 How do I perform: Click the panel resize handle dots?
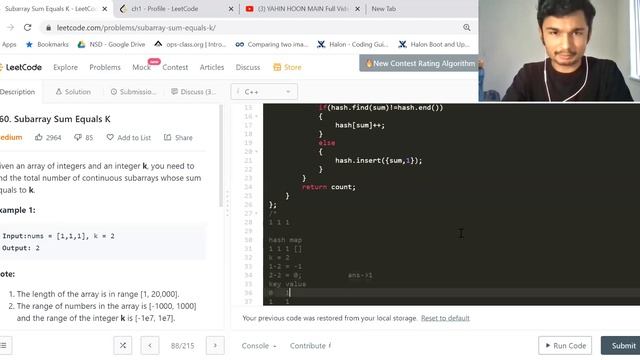[227, 203]
